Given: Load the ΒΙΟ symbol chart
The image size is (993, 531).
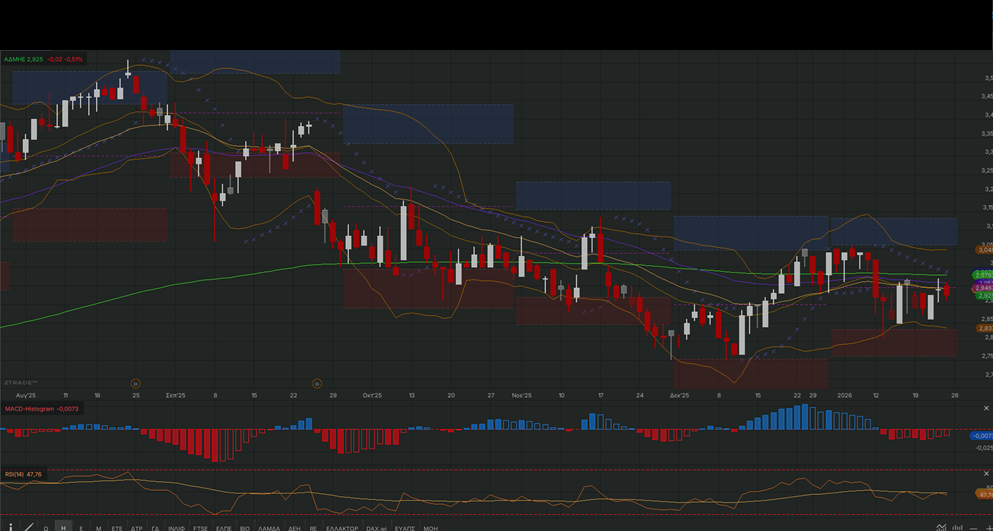Looking at the screenshot, I should 245,528.
